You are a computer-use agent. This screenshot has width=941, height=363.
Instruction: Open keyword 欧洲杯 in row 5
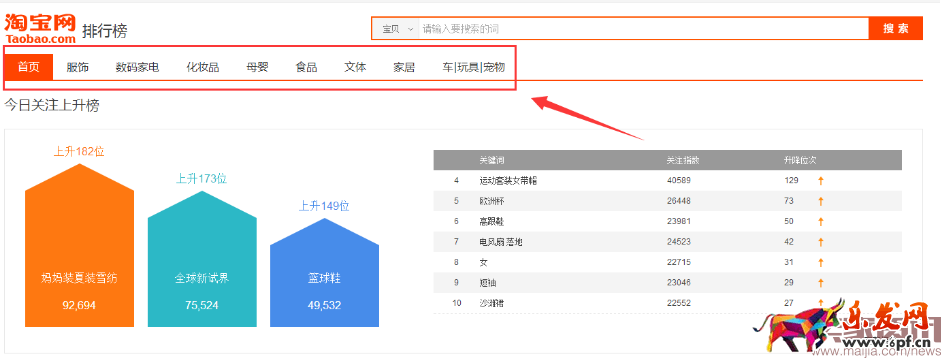coord(492,201)
